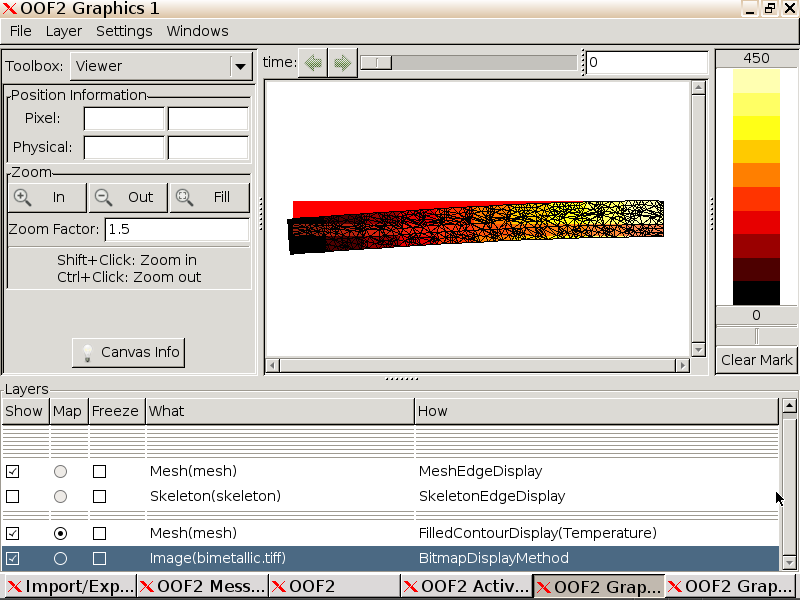800x600 pixels.
Task: Open the Settings menu
Action: pos(124,31)
